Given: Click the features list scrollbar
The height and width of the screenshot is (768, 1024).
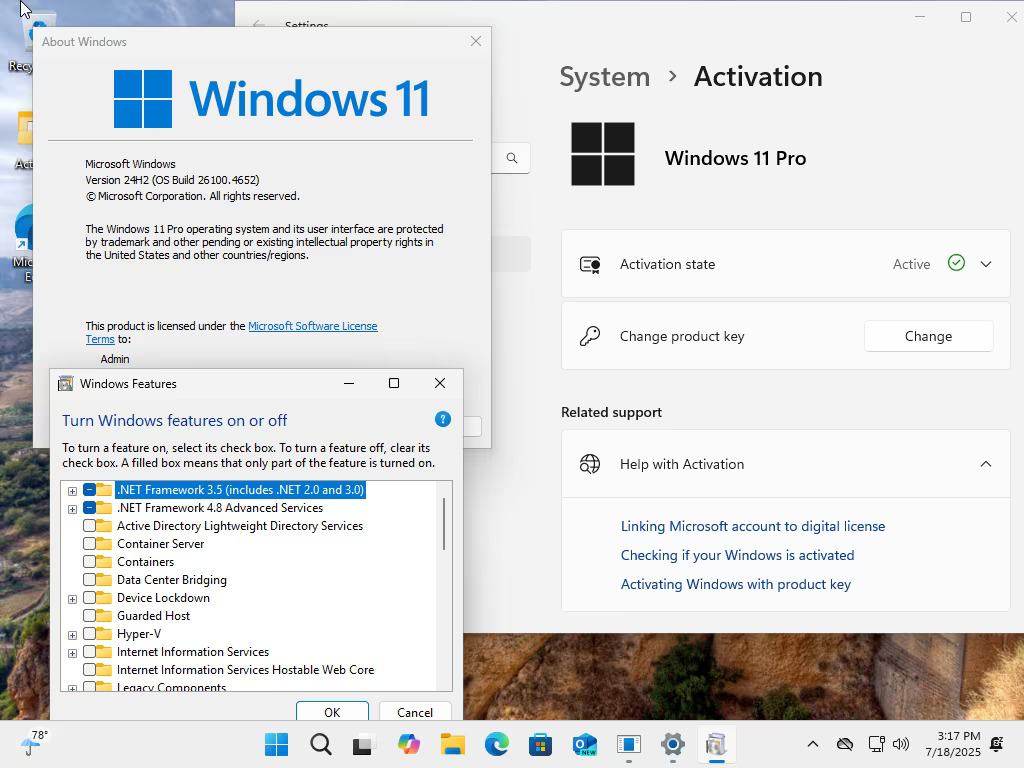Looking at the screenshot, I should 444,524.
